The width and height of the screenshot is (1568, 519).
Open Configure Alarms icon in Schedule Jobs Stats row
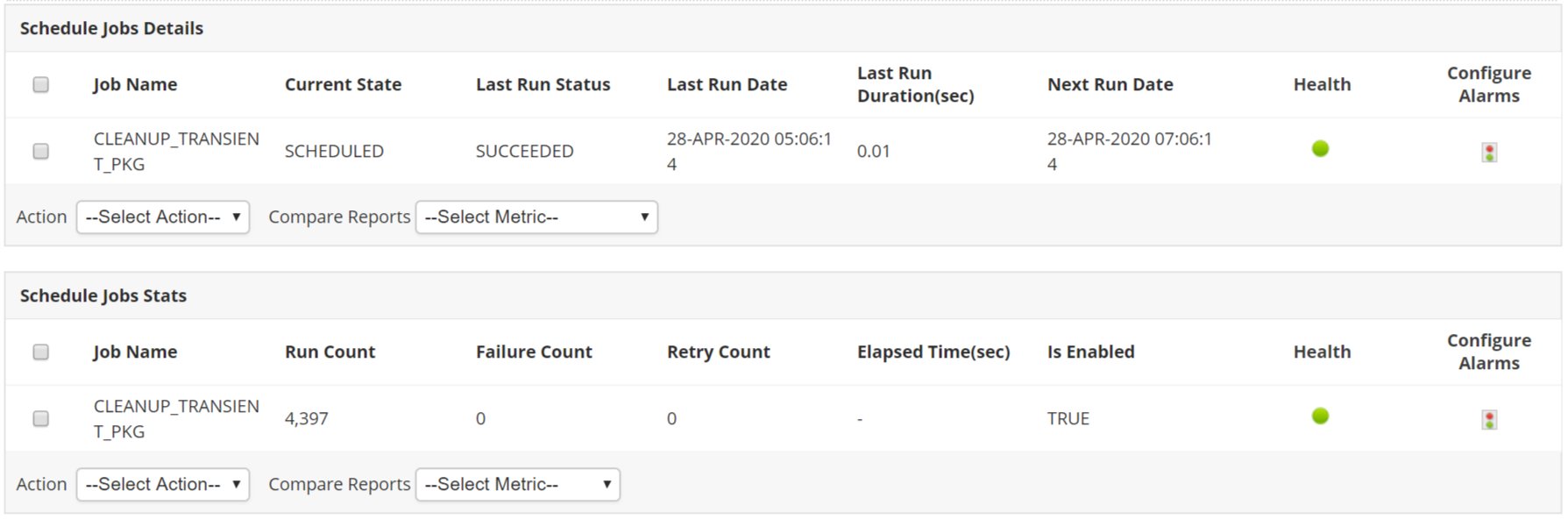[1488, 420]
